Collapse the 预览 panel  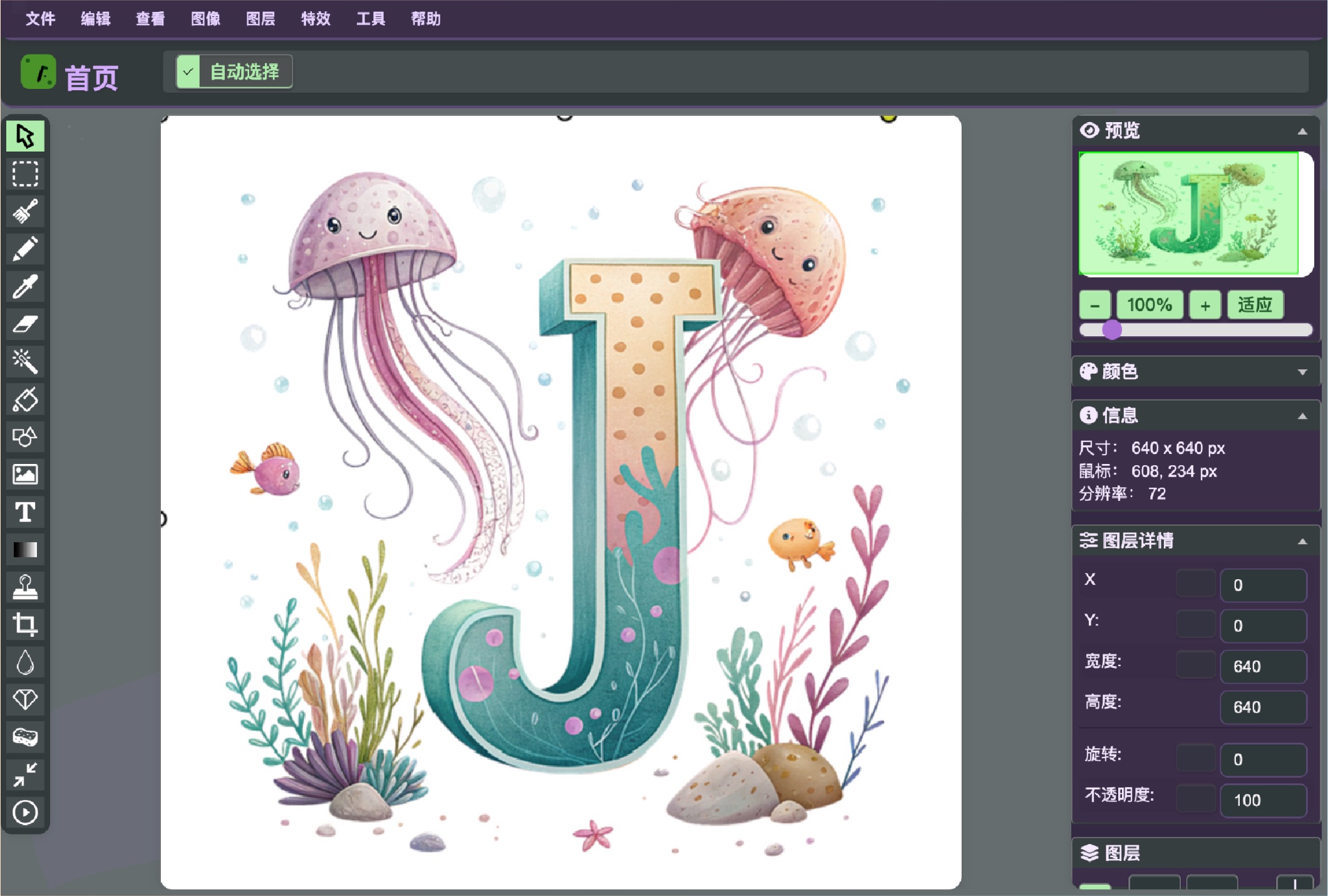coord(1302,131)
